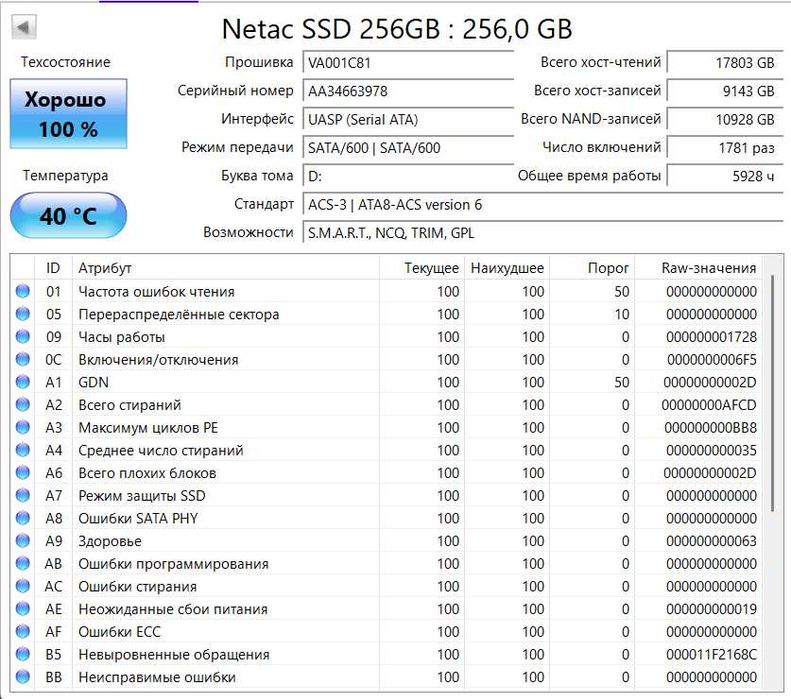Click raw value 000011F2168C

[711, 655]
